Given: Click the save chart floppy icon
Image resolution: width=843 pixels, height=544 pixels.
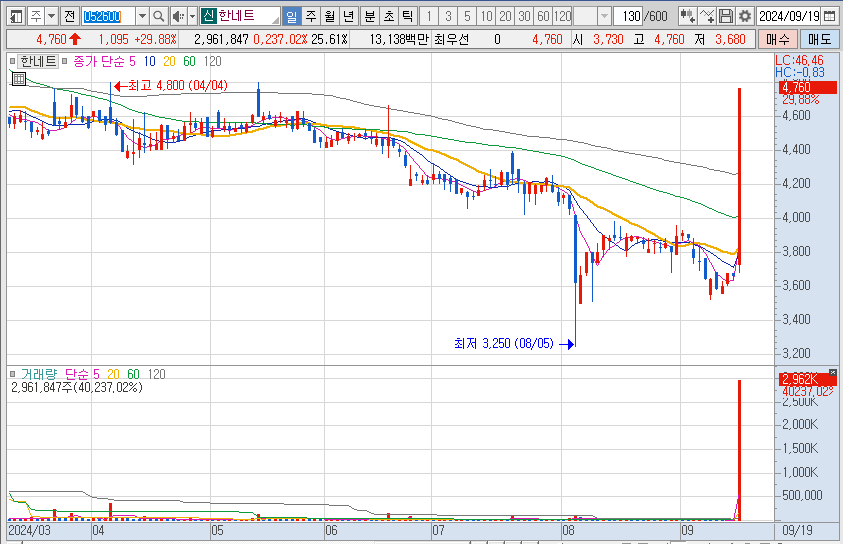Looking at the screenshot, I should [726, 16].
